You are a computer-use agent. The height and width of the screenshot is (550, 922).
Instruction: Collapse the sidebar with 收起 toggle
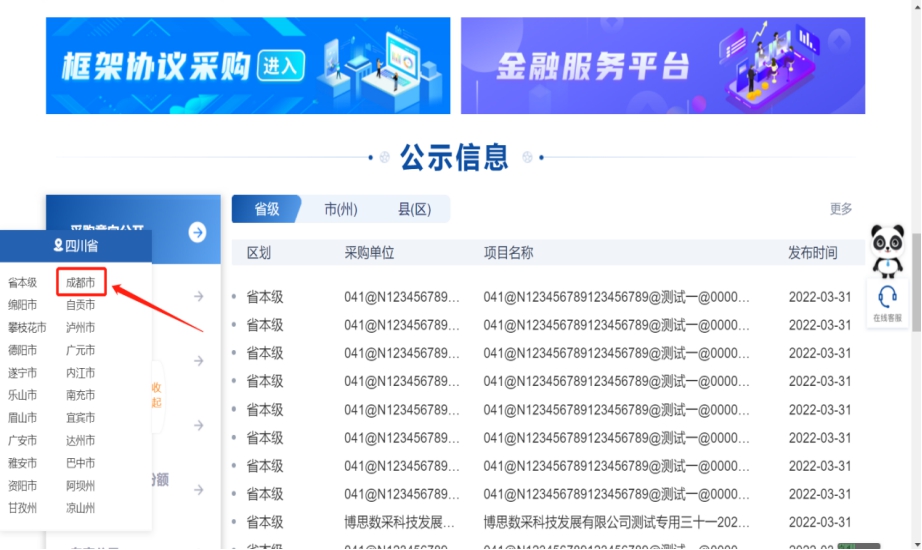pyautogui.click(x=156, y=395)
